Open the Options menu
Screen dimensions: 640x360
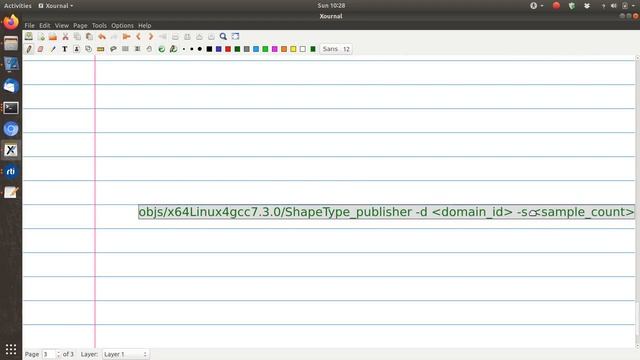[x=122, y=25]
